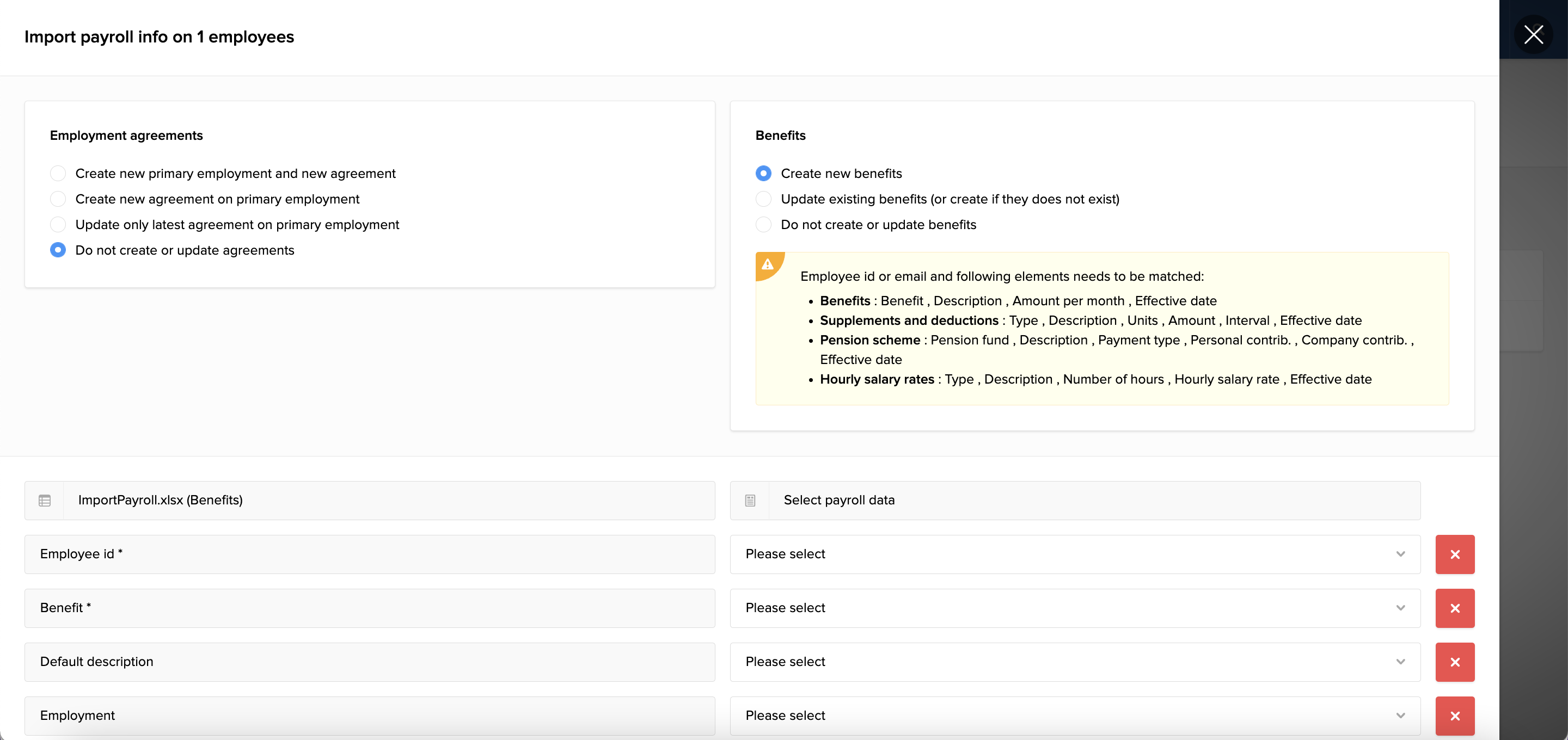Choose Do not create or update benefits
The width and height of the screenshot is (1568, 740).
coord(763,225)
